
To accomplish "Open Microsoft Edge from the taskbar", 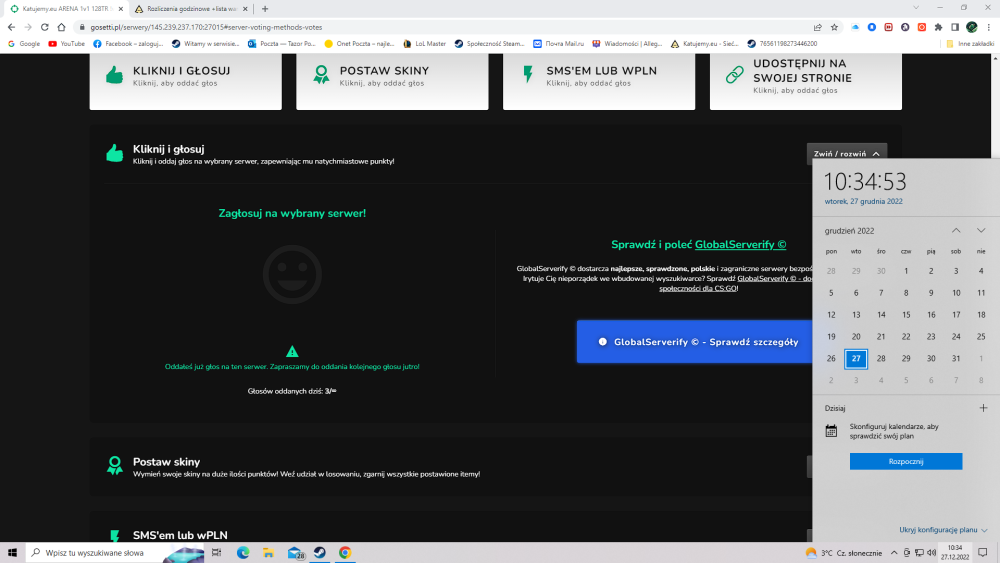I will 243,553.
